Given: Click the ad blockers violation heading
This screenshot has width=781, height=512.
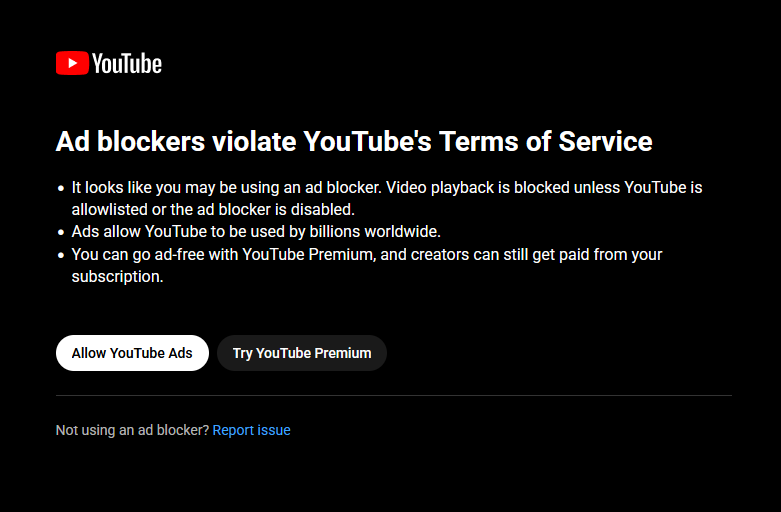Looking at the screenshot, I should click(x=354, y=141).
